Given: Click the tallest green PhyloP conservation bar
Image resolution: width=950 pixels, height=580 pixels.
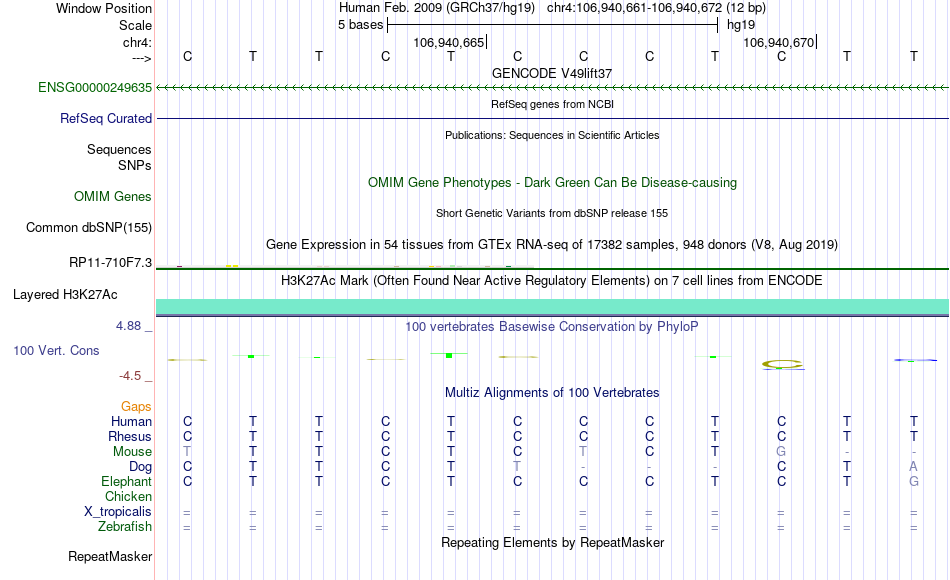Looking at the screenshot, I should pos(449,355).
